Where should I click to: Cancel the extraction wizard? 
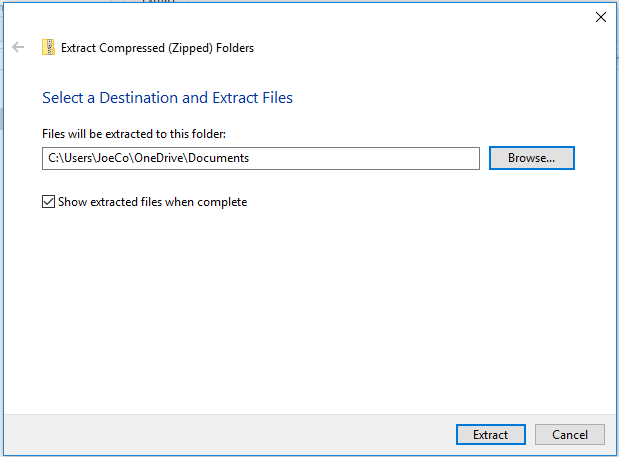click(569, 435)
